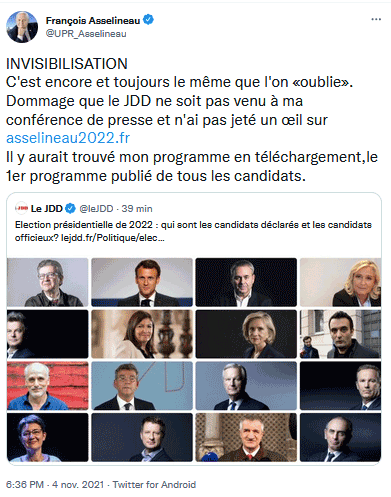This screenshot has height=497, width=391.
Task: Click the 6:36 PM · 4 nov. 2021 timestamp
Action: (55, 484)
